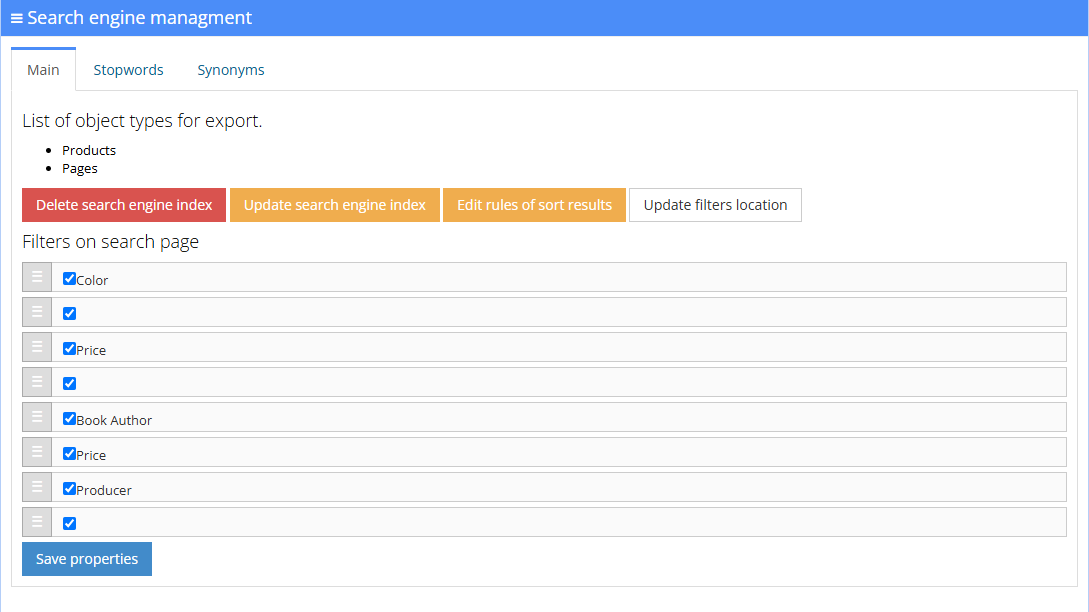This screenshot has width=1089, height=612.
Task: Open the hamburger menu beside Search engine managment
Action: click(x=17, y=19)
